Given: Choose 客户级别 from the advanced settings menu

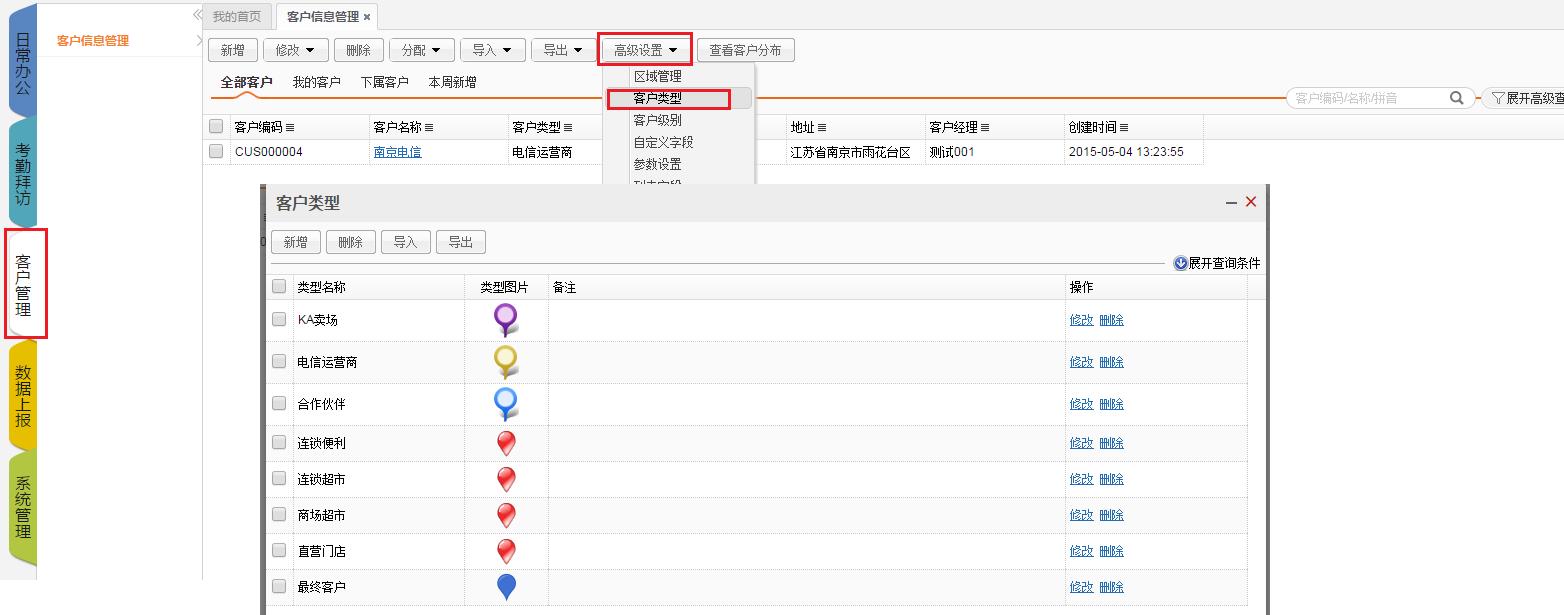Looking at the screenshot, I should [657, 120].
